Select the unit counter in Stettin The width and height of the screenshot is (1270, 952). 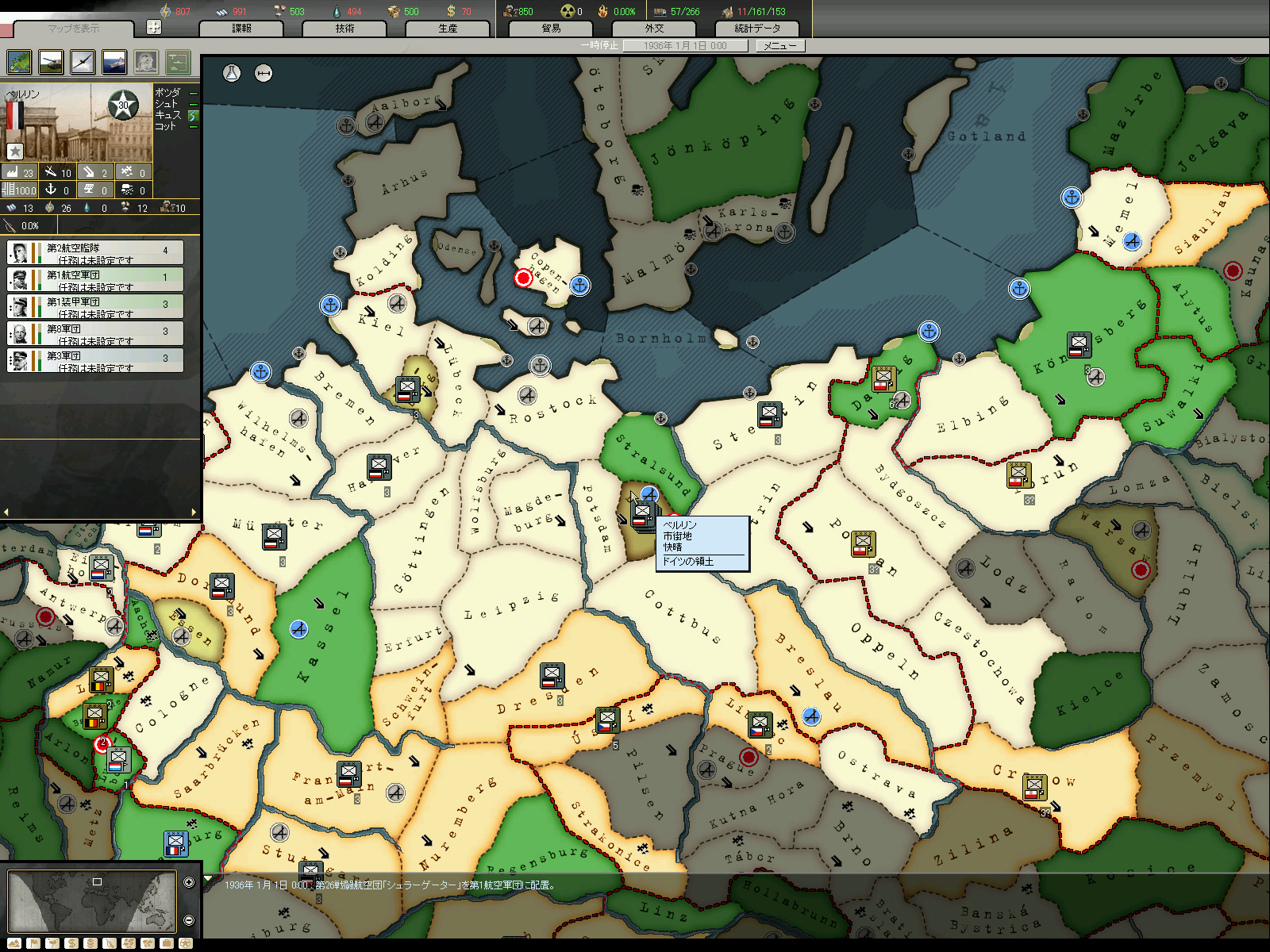click(x=769, y=415)
